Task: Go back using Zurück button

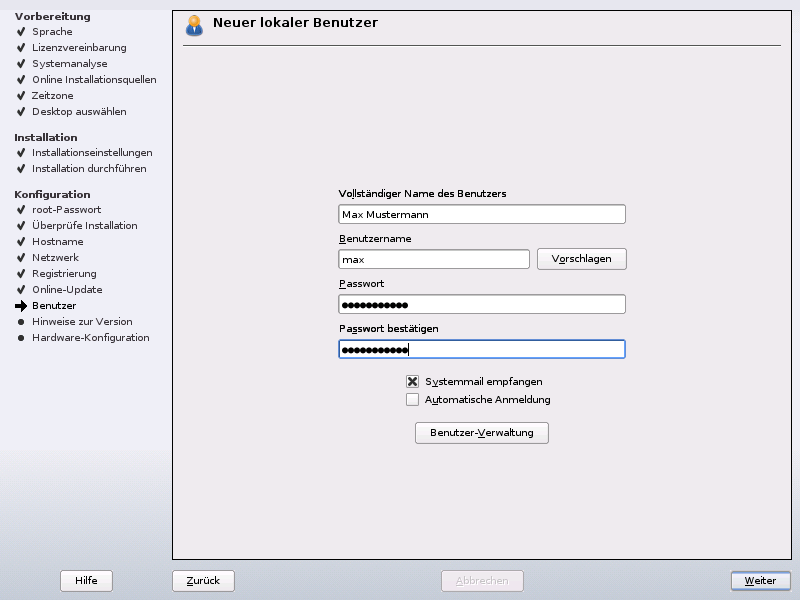Action: pos(203,581)
